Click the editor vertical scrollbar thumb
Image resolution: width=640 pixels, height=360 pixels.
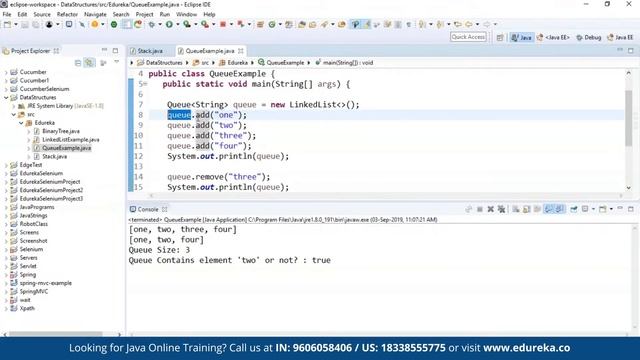[629, 118]
